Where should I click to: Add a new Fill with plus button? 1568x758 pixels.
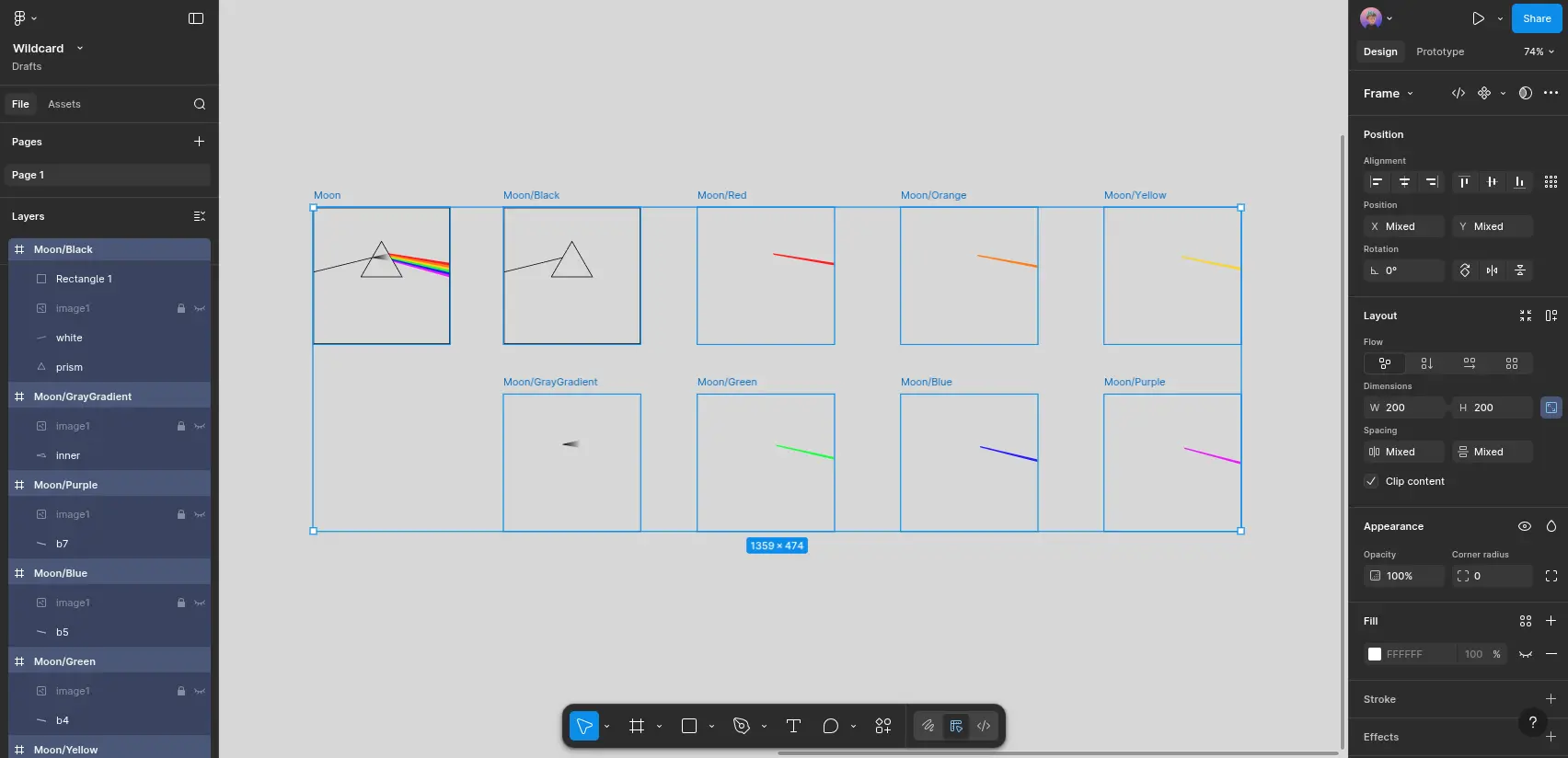pyautogui.click(x=1551, y=621)
